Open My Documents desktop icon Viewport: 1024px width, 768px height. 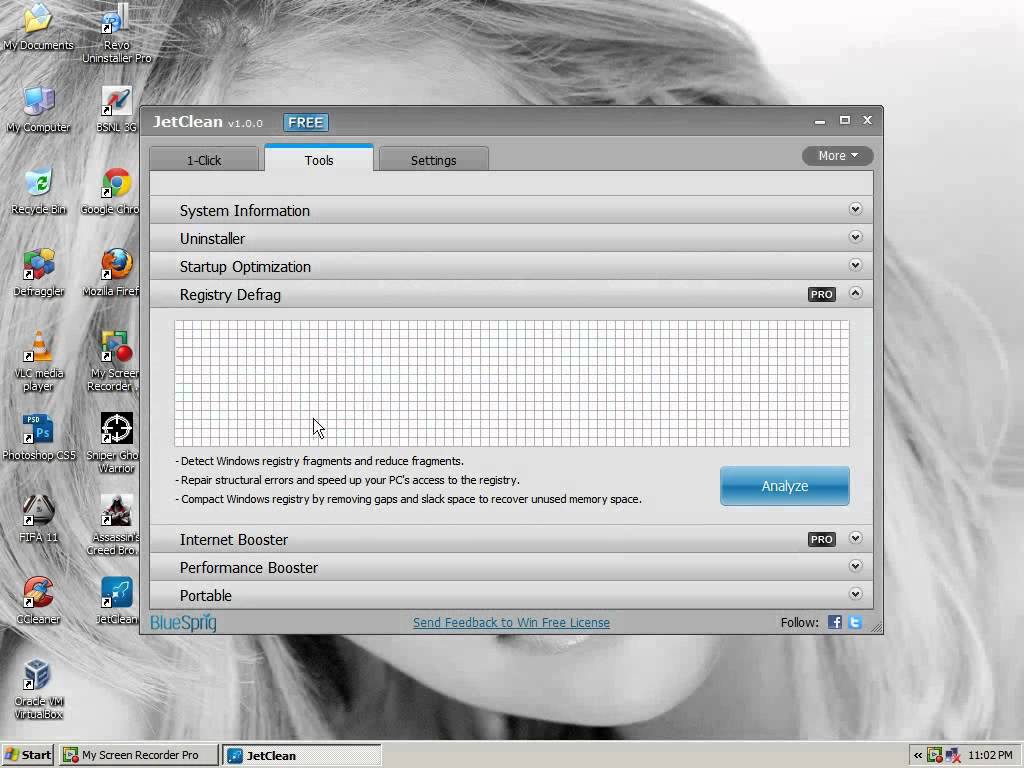(38, 26)
